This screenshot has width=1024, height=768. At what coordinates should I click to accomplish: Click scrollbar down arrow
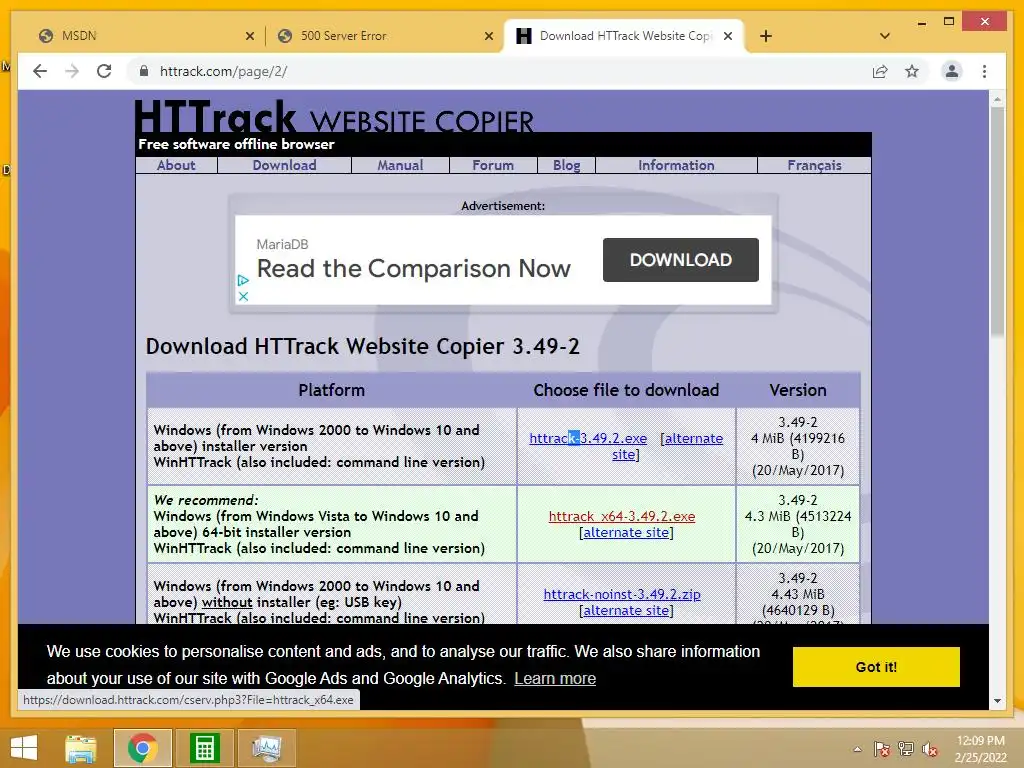(x=997, y=701)
